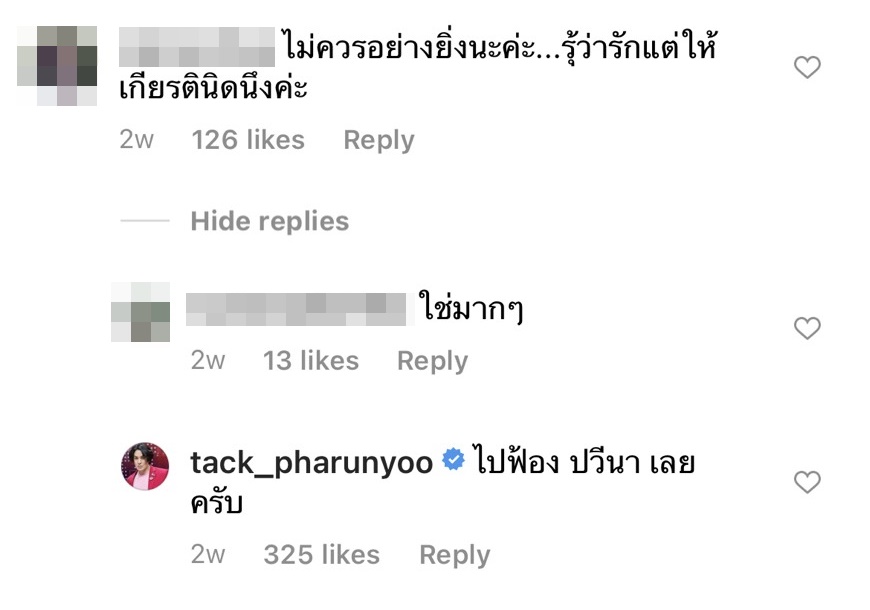Tap heart icon next to ใช่มากๆ reply
Image resolution: width=870 pixels, height=610 pixels.
807,328
